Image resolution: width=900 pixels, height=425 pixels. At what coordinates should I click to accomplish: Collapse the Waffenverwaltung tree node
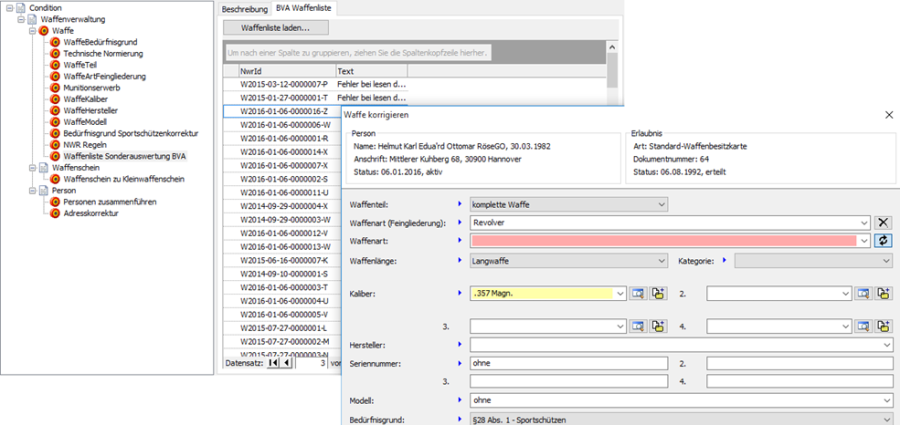(22, 19)
